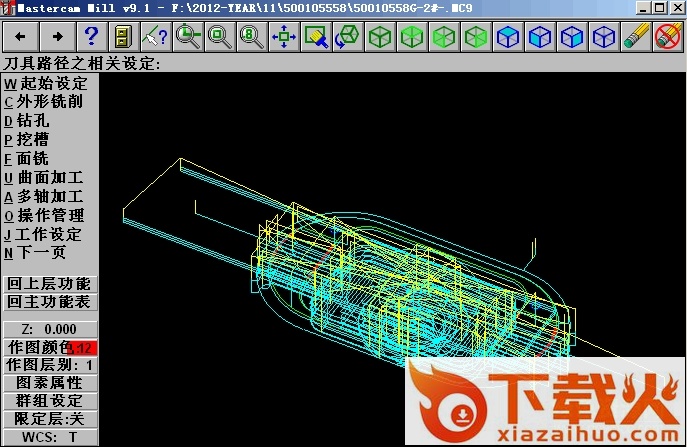Select the dynamic rotate cube icon
Viewport: 687px width, 447px height.
pyautogui.click(x=347, y=36)
